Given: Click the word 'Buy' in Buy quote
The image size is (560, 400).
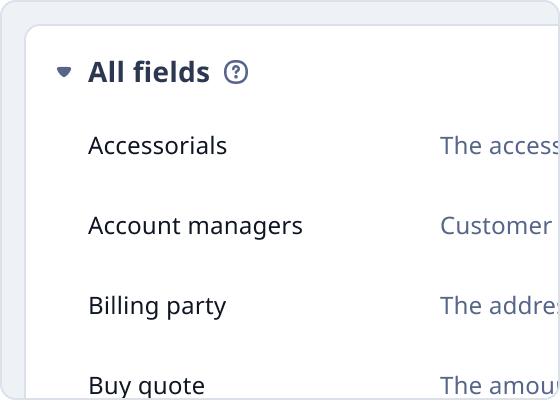Looking at the screenshot, I should click(x=110, y=386).
